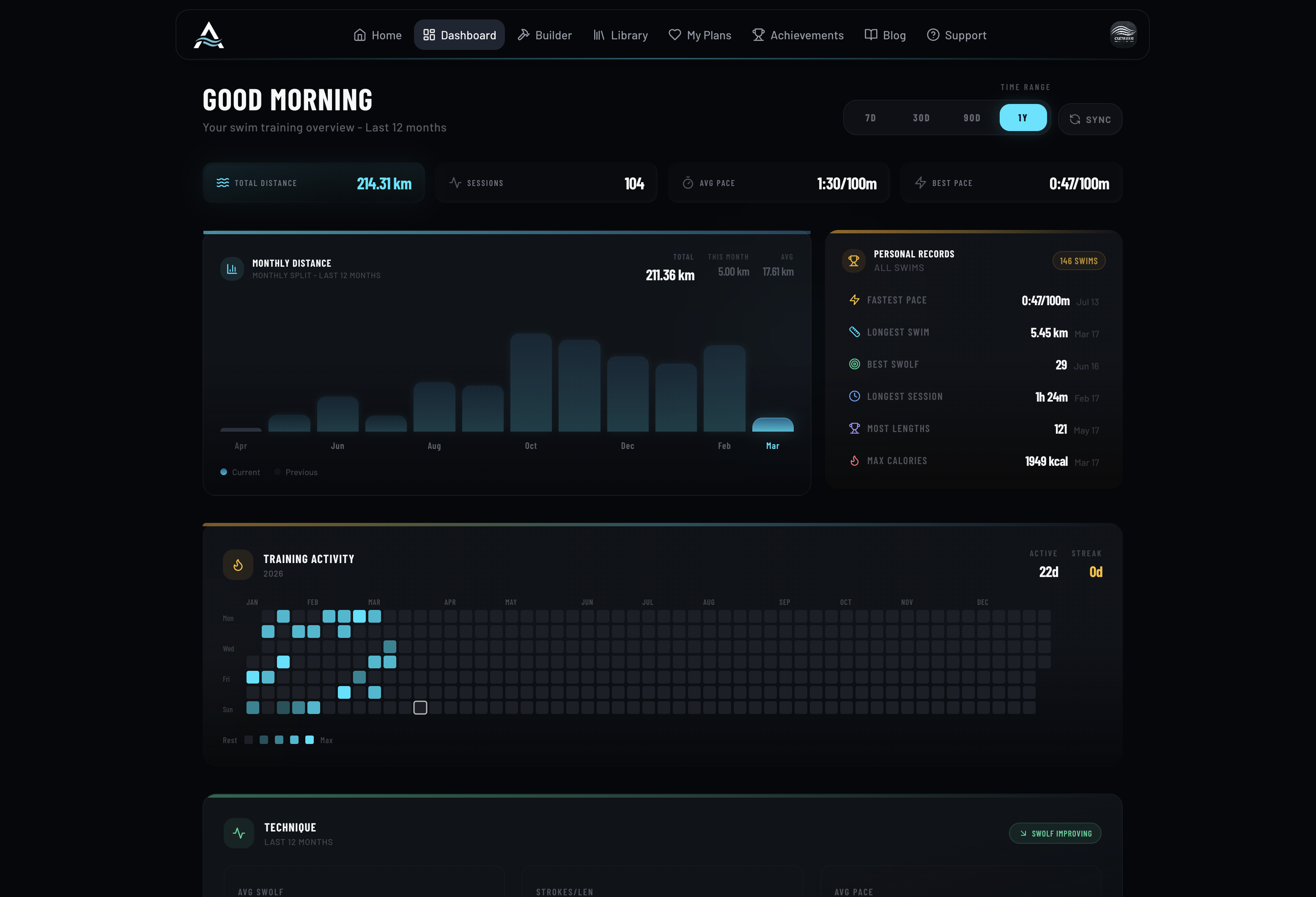1316x897 pixels.
Task: Click the Oct bar in chart
Action: (531, 383)
